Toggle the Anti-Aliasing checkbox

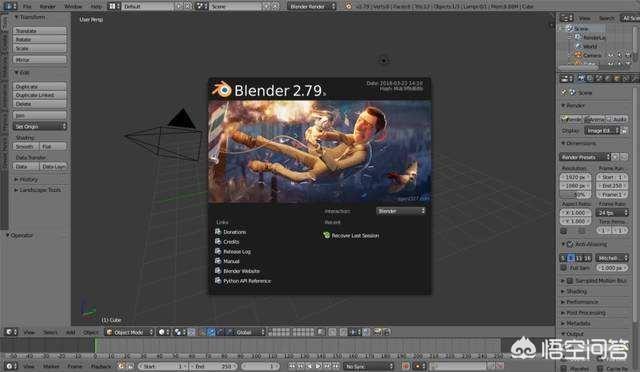pos(570,244)
